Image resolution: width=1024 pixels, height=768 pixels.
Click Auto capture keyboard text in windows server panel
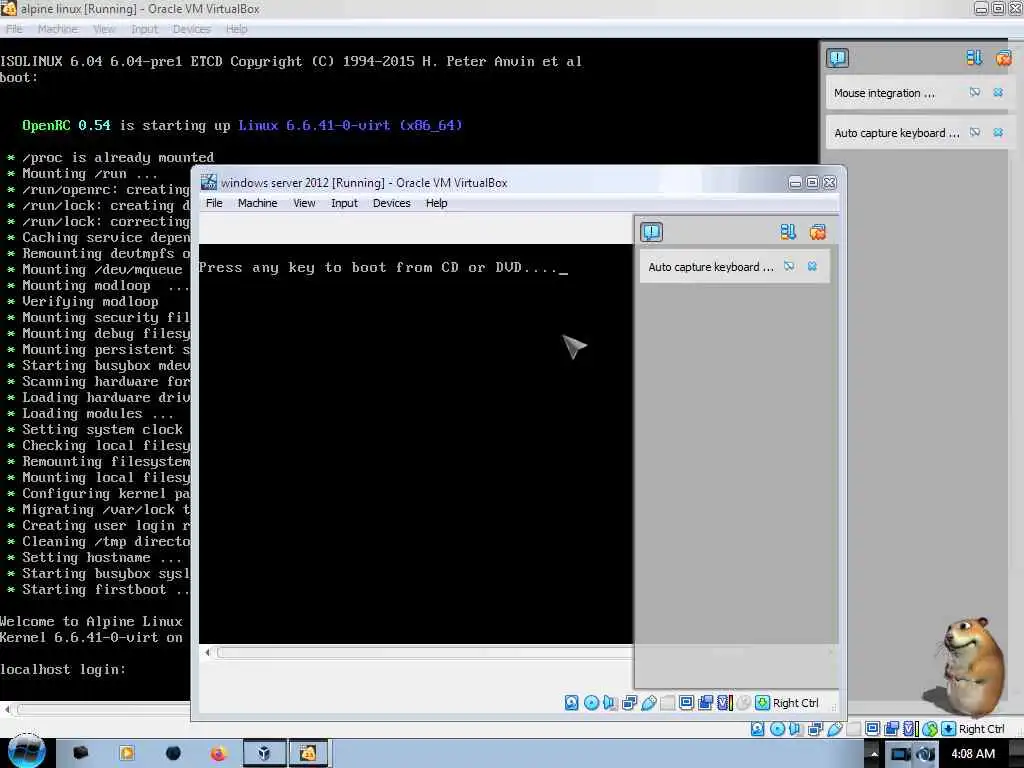(x=711, y=267)
